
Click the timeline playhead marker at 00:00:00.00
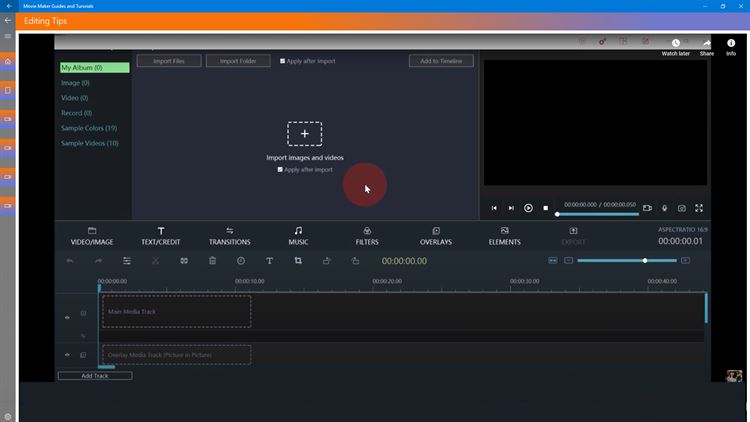pyautogui.click(x=99, y=288)
